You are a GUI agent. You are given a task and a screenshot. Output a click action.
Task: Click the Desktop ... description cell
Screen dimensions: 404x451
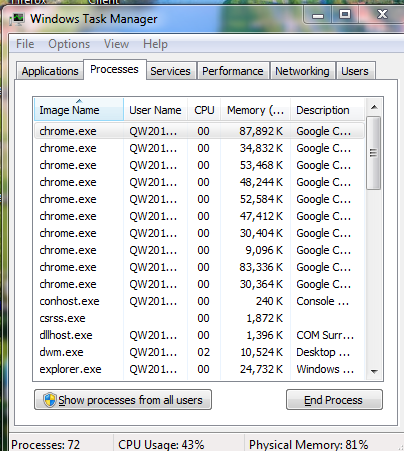(323, 352)
